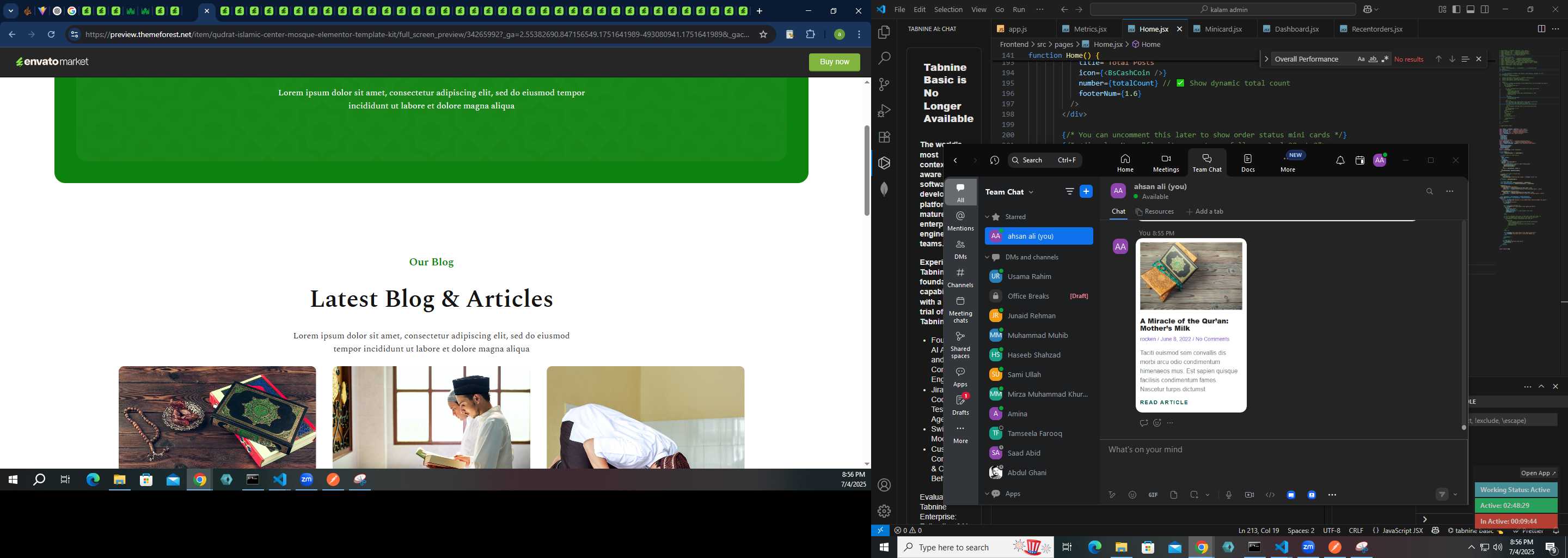Record video message in Zoom composer
Viewport: 1568px width, 558px height.
tap(1249, 495)
